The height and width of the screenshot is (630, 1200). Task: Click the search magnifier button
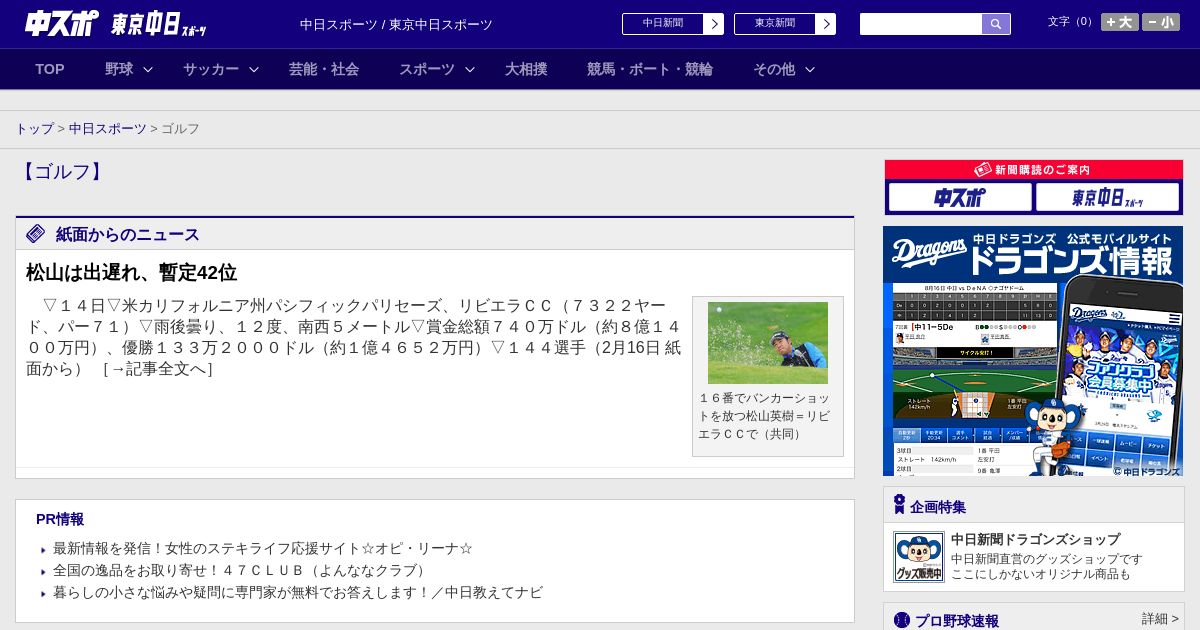[x=996, y=24]
